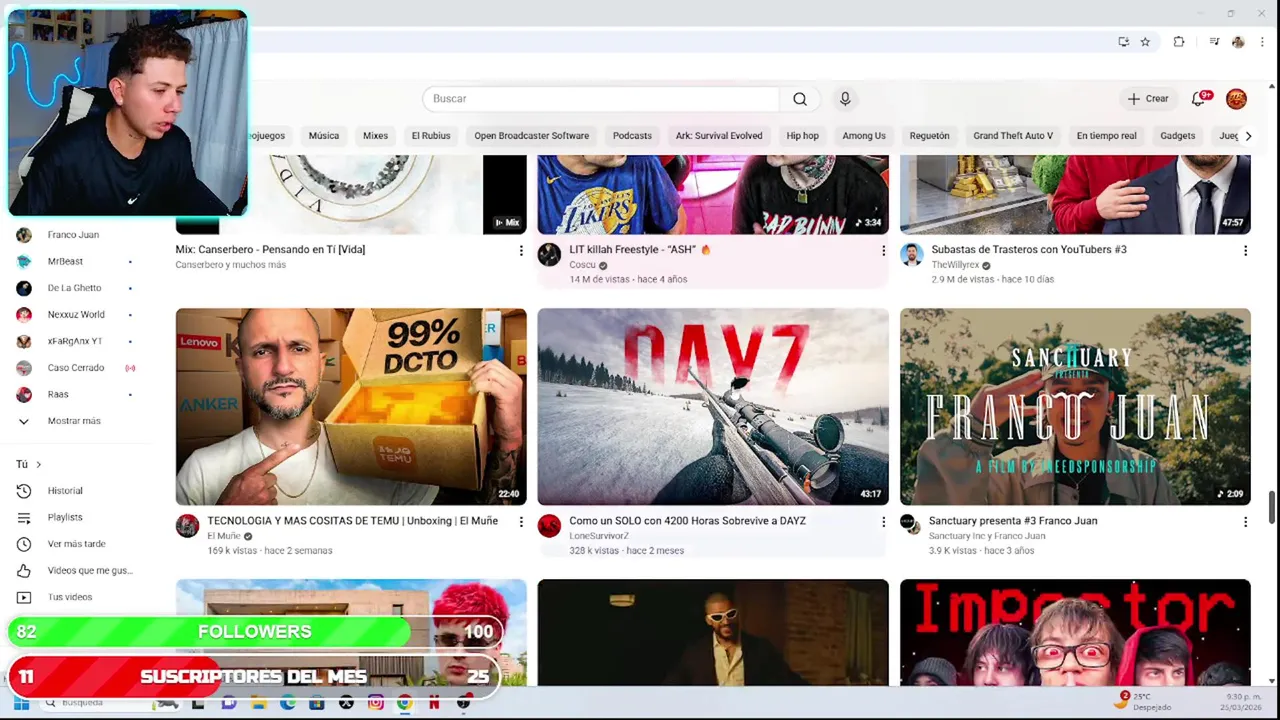Open TheWillyrex channel avatar
This screenshot has height=720, width=1280.
911,255
